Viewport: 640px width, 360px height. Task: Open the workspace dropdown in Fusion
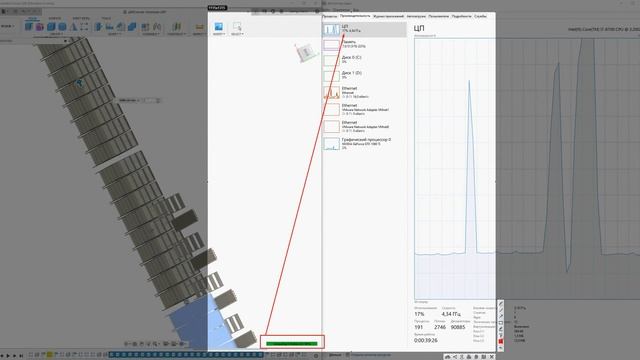(7, 27)
